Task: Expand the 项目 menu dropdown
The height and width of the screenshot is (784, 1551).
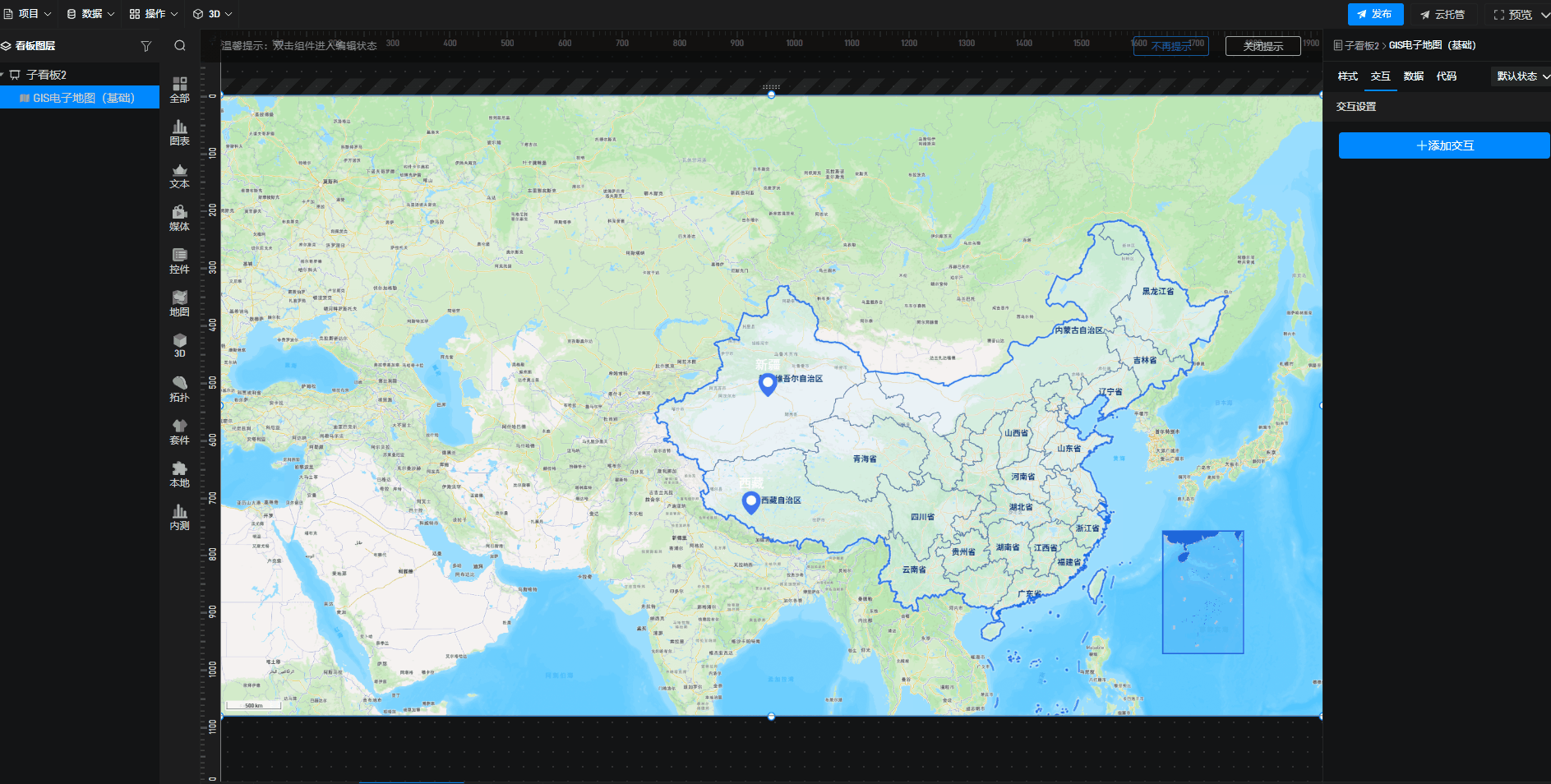Action: [27, 14]
